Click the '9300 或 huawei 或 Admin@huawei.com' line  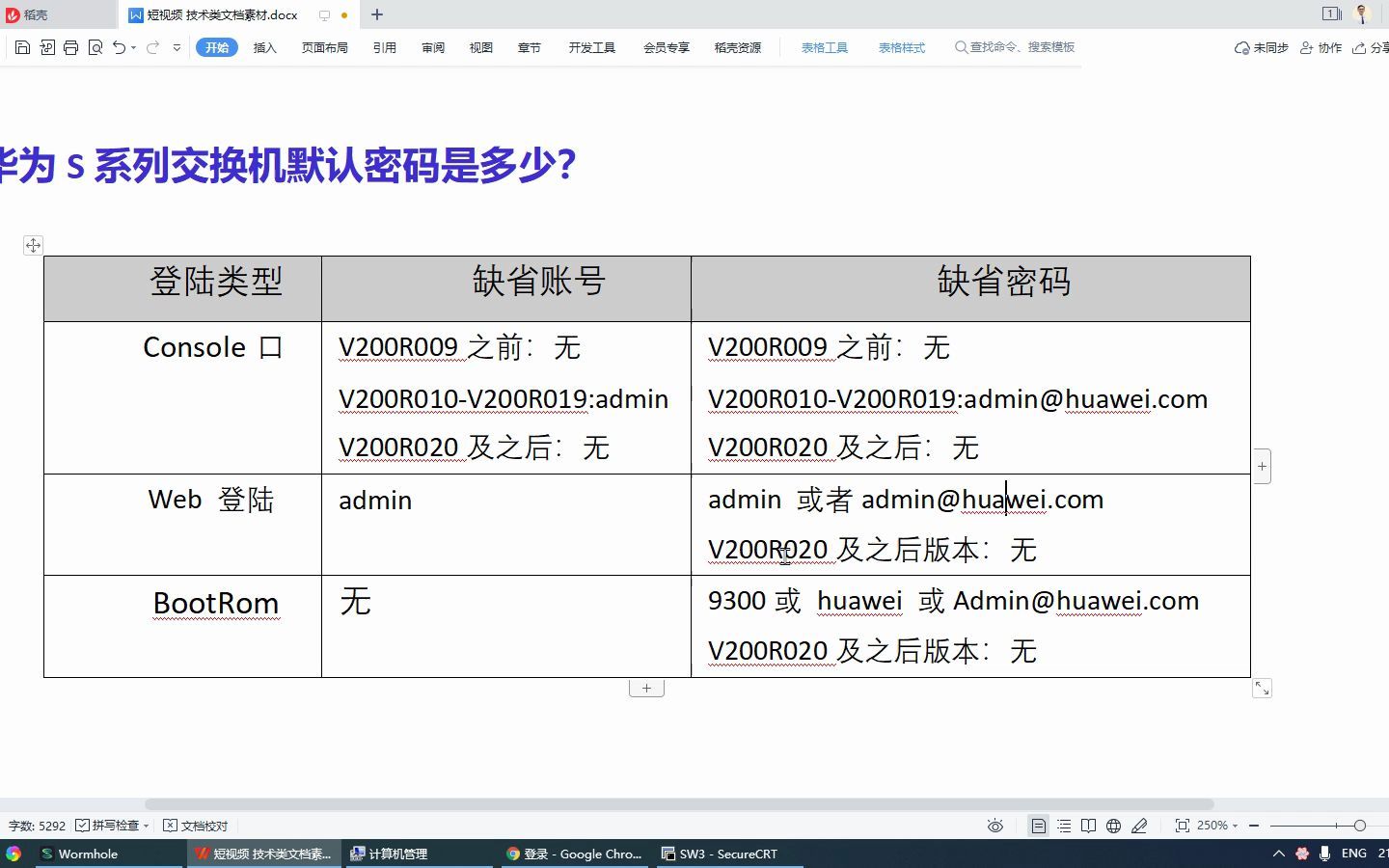953,601
